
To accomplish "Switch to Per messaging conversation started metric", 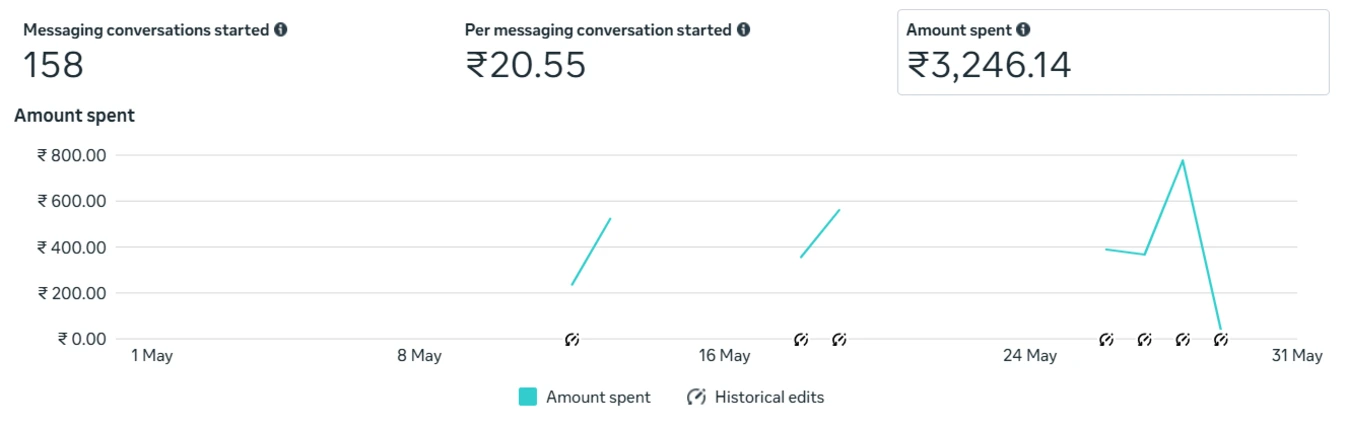I will (598, 30).
